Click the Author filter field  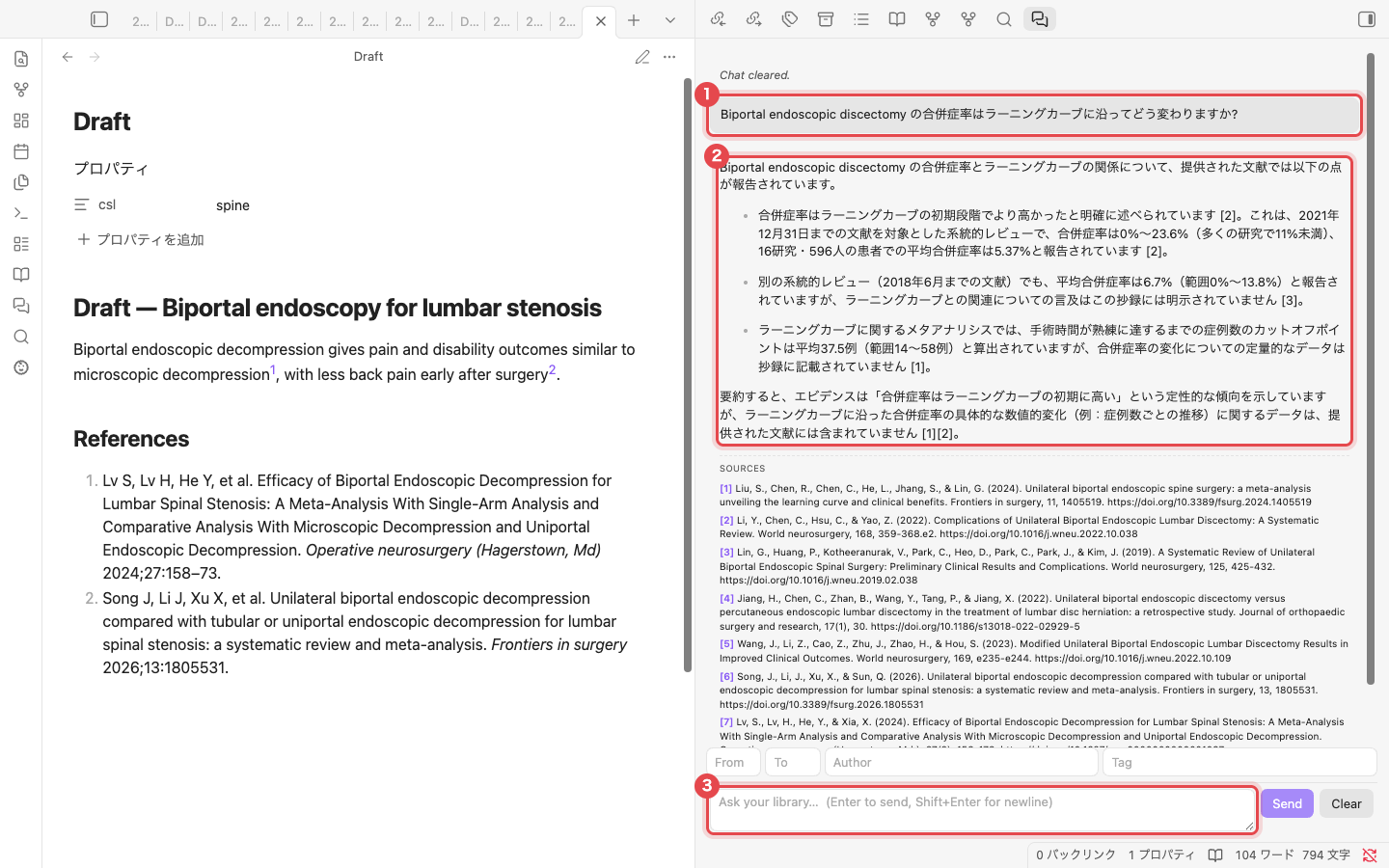point(962,762)
